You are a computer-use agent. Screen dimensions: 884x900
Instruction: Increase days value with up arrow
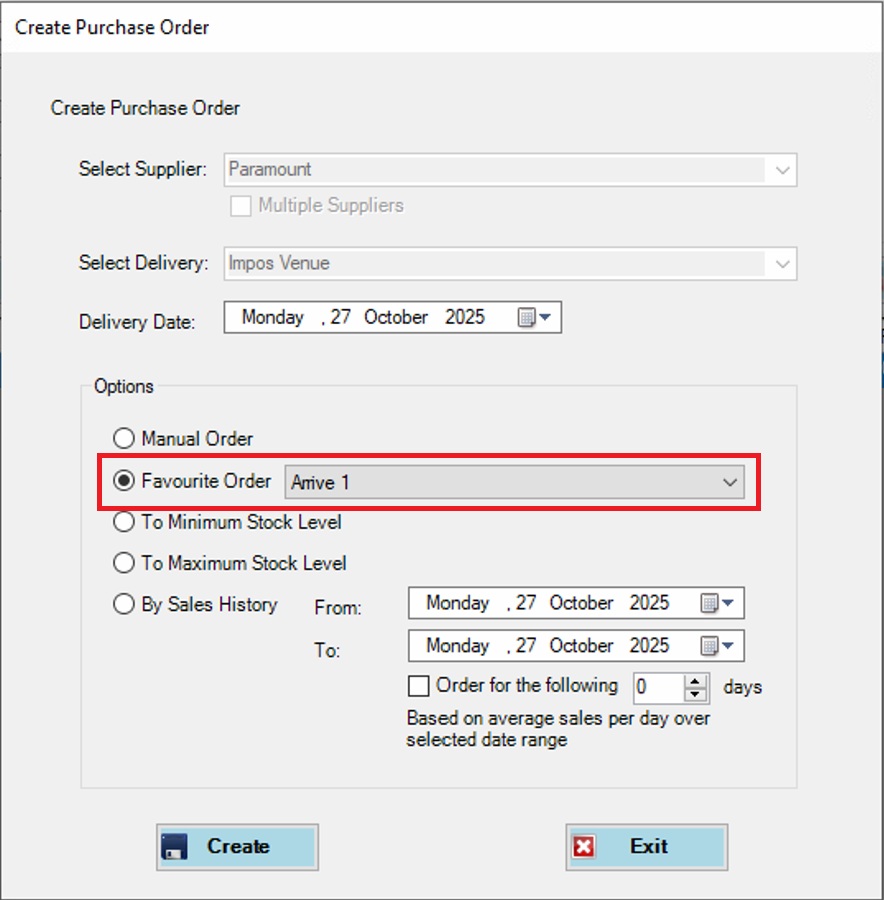click(x=695, y=680)
